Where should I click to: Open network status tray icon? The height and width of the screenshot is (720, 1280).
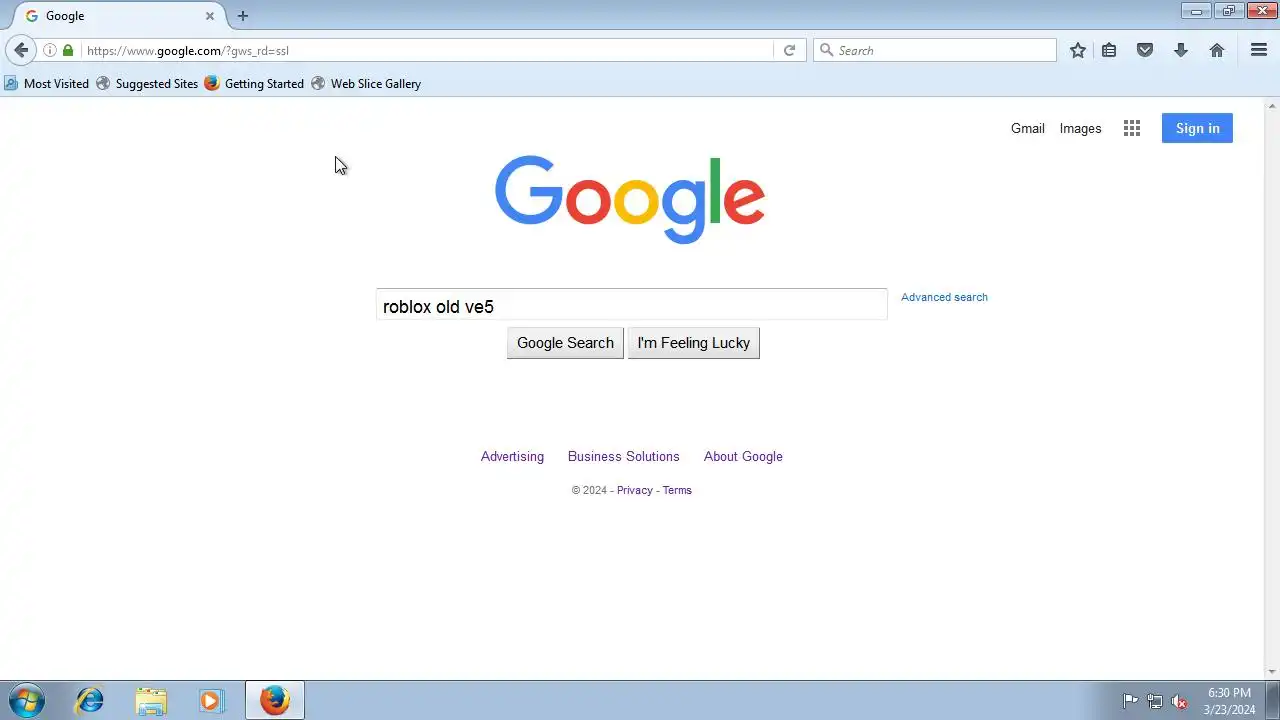pyautogui.click(x=1155, y=701)
